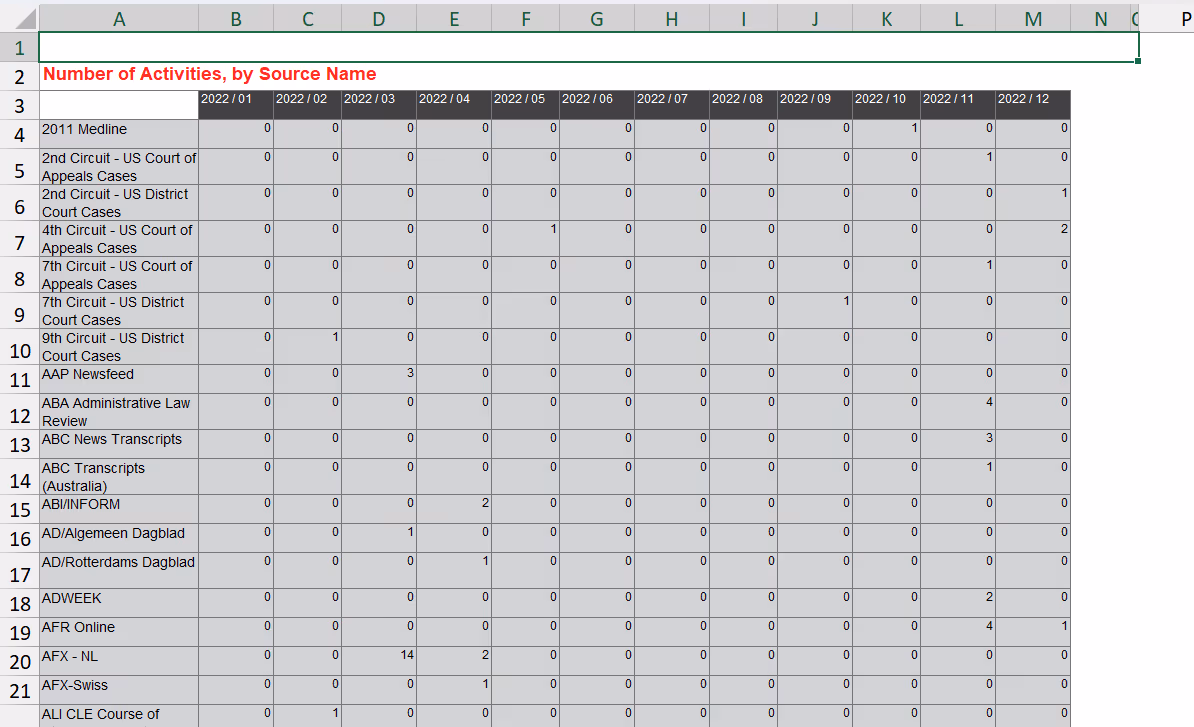Click the 2022/12 value 2 in 4th Circuit row

click(1033, 239)
